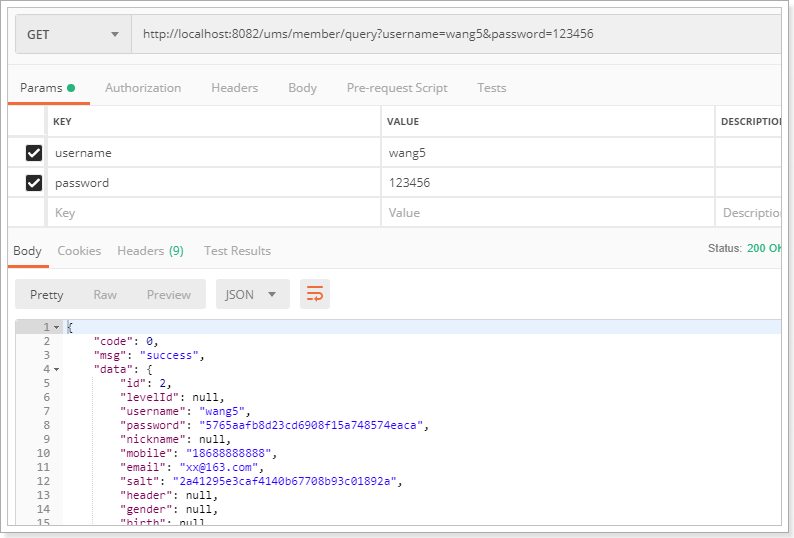Switch to the Tests tab
The image size is (794, 538).
pos(491,88)
